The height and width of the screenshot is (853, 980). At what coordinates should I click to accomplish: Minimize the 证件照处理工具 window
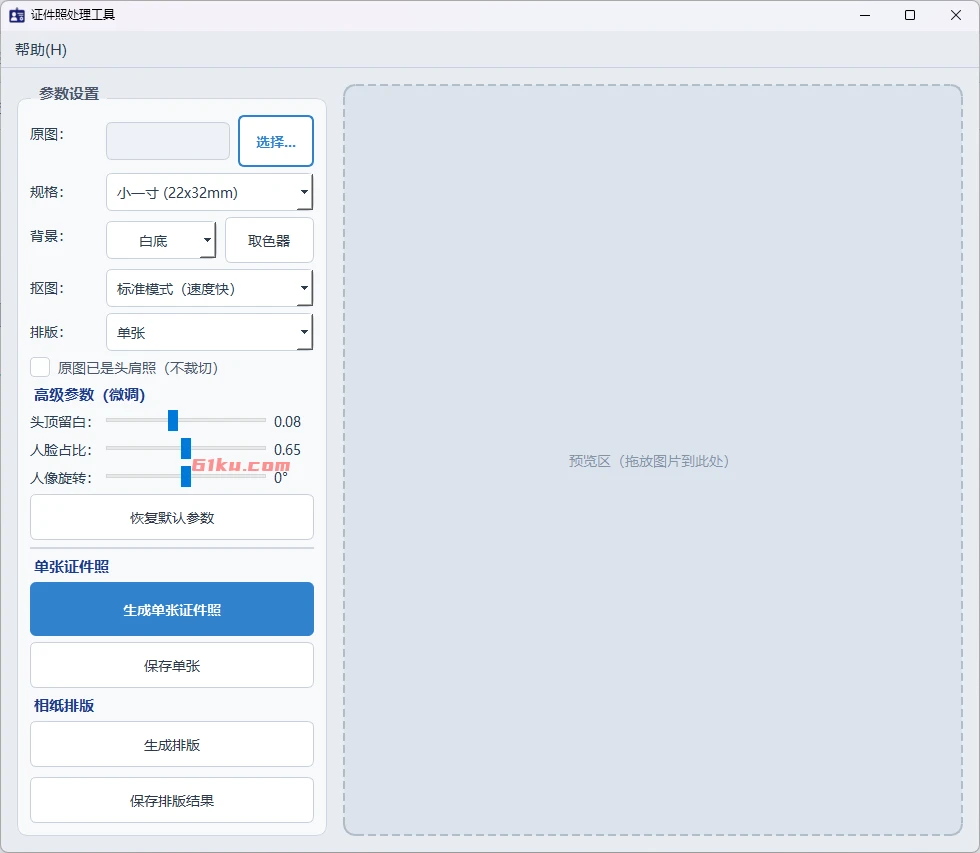(x=865, y=15)
